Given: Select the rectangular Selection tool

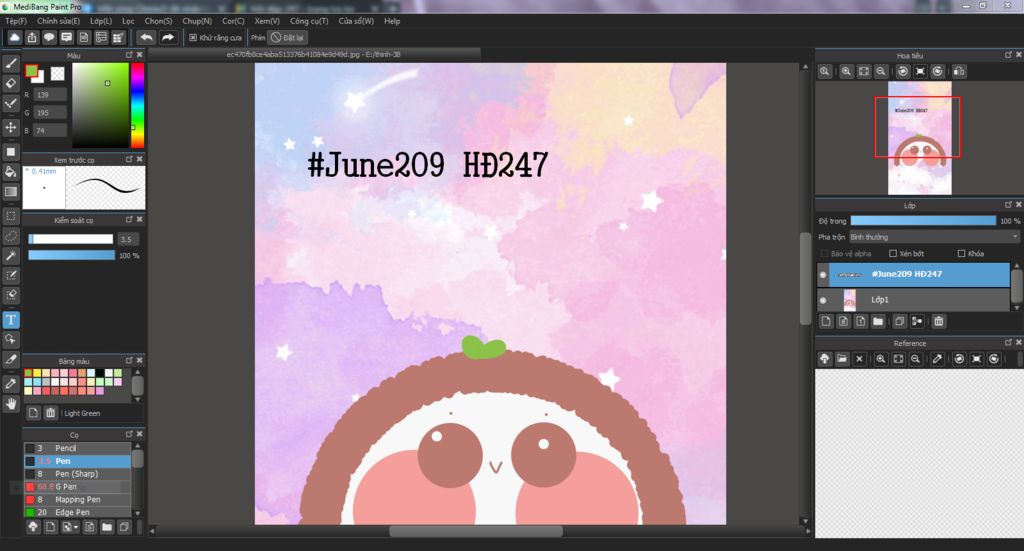Looking at the screenshot, I should click(10, 215).
